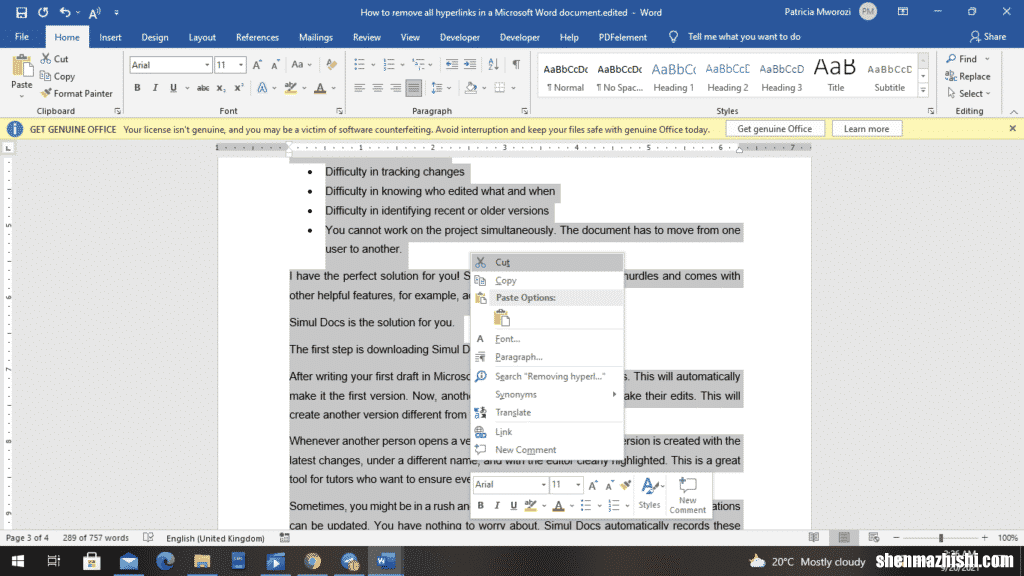Click the Get genuine Office button
1024x576 pixels.
point(775,129)
